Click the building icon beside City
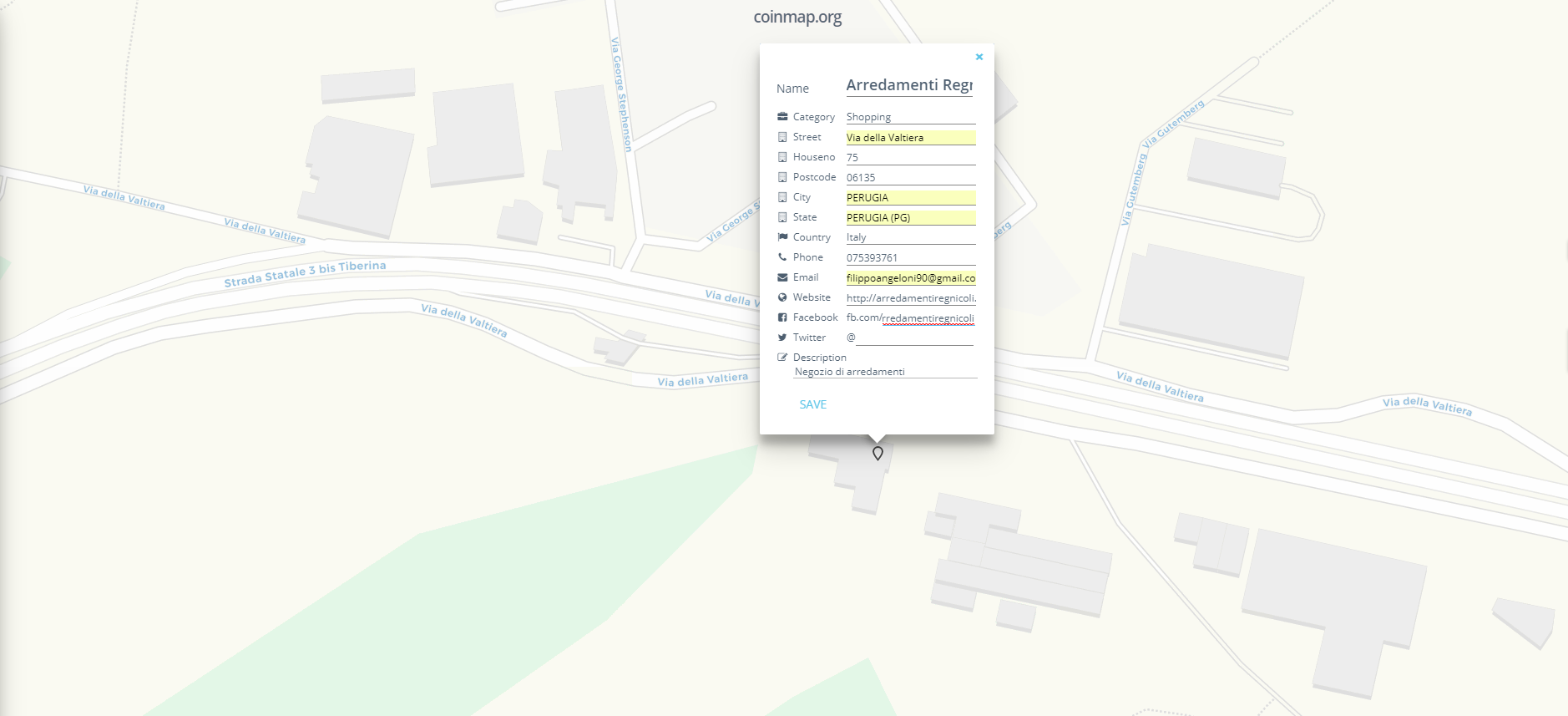The width and height of the screenshot is (1568, 716). click(x=782, y=197)
